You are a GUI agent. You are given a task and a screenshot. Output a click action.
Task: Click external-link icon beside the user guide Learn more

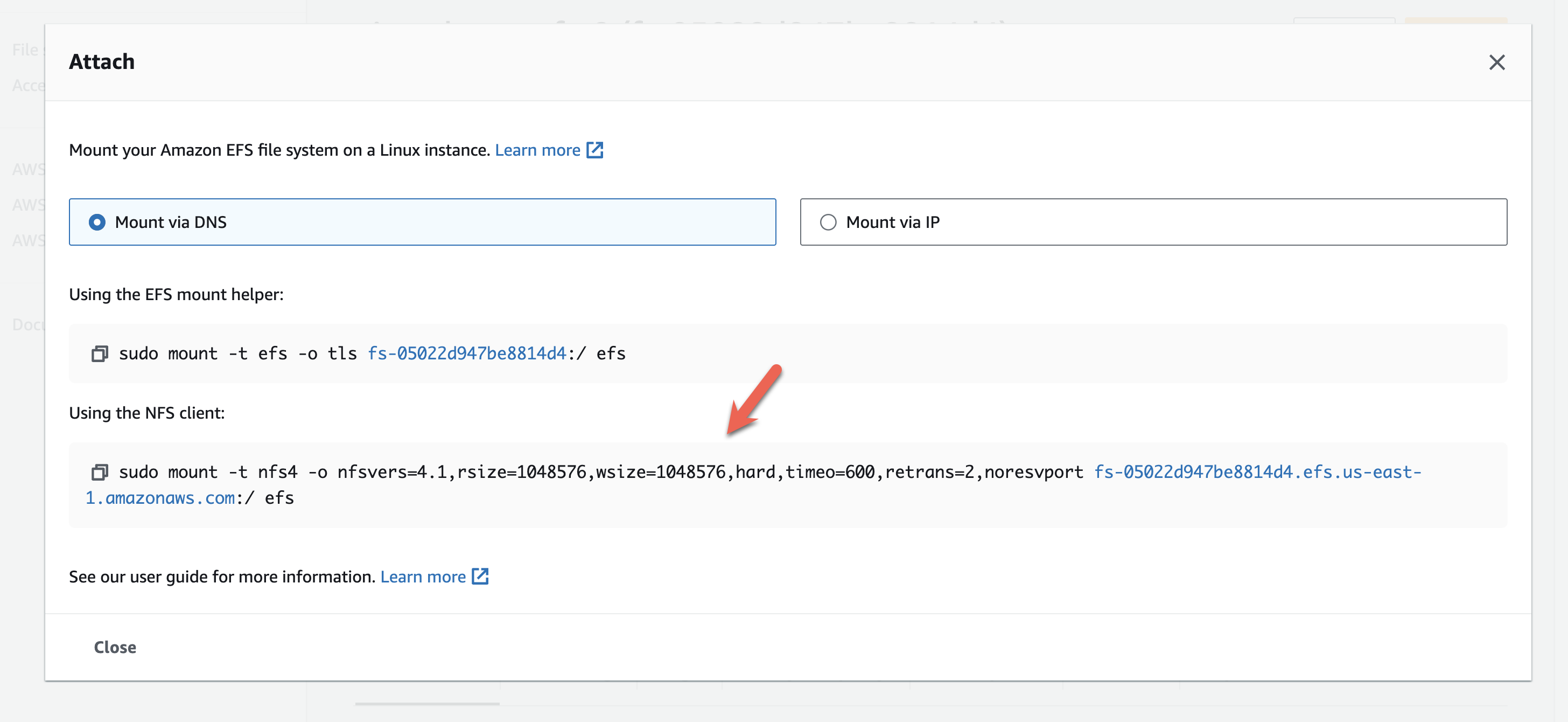point(480,576)
